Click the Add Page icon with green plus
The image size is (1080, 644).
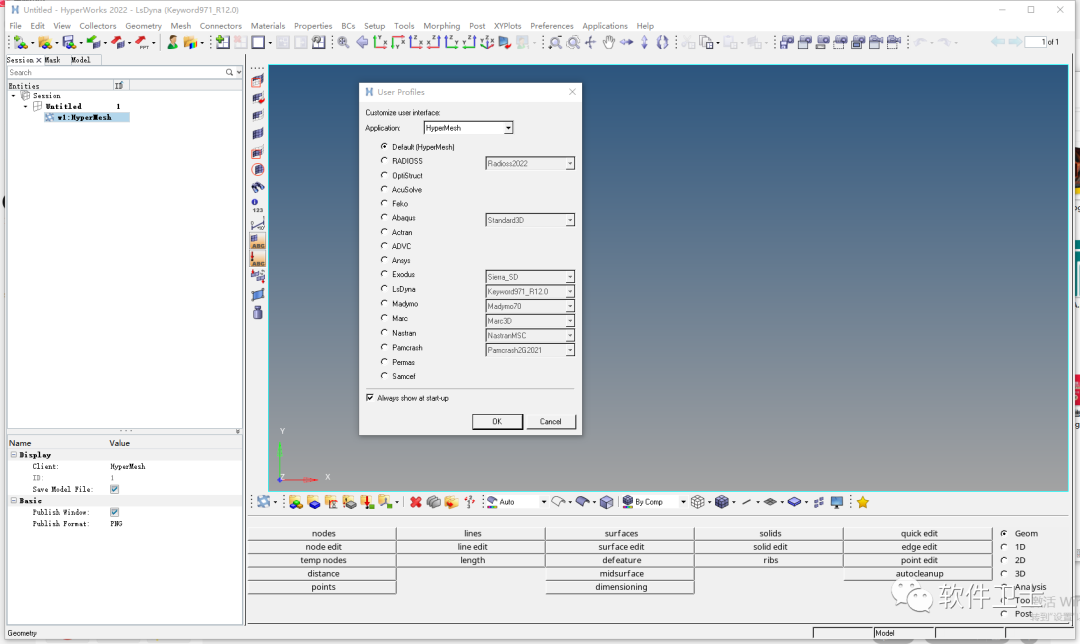pyautogui.click(x=222, y=43)
